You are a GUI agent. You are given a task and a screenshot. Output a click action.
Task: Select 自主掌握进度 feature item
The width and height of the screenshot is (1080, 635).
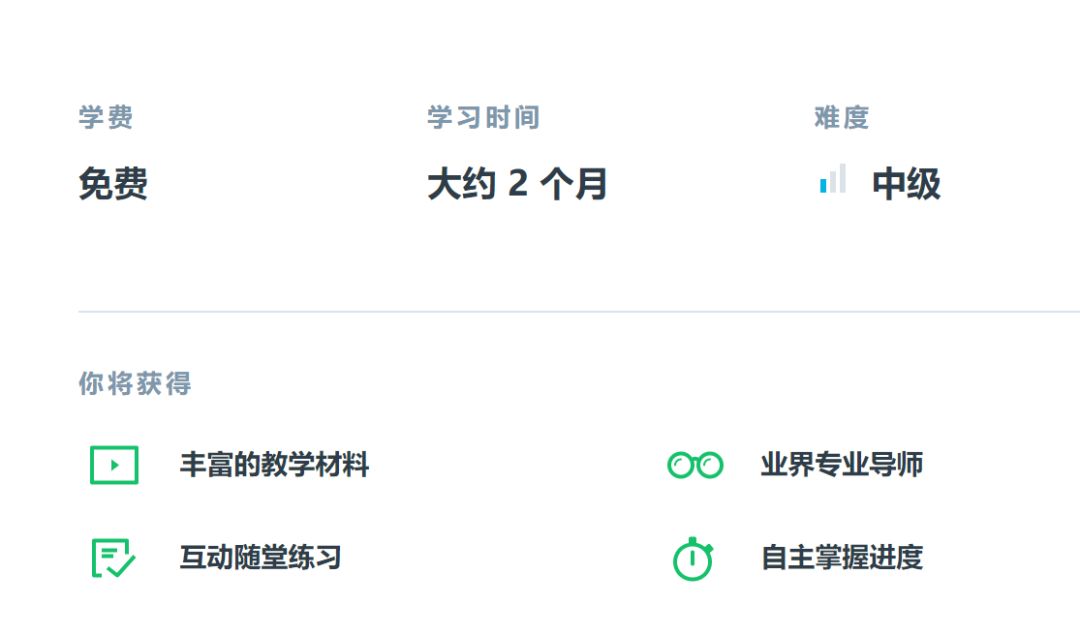point(841,558)
